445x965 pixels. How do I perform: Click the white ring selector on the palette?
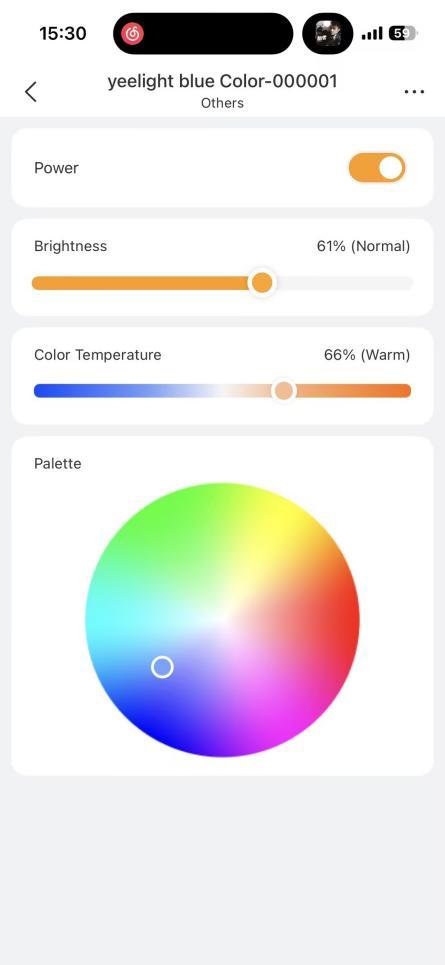162,667
